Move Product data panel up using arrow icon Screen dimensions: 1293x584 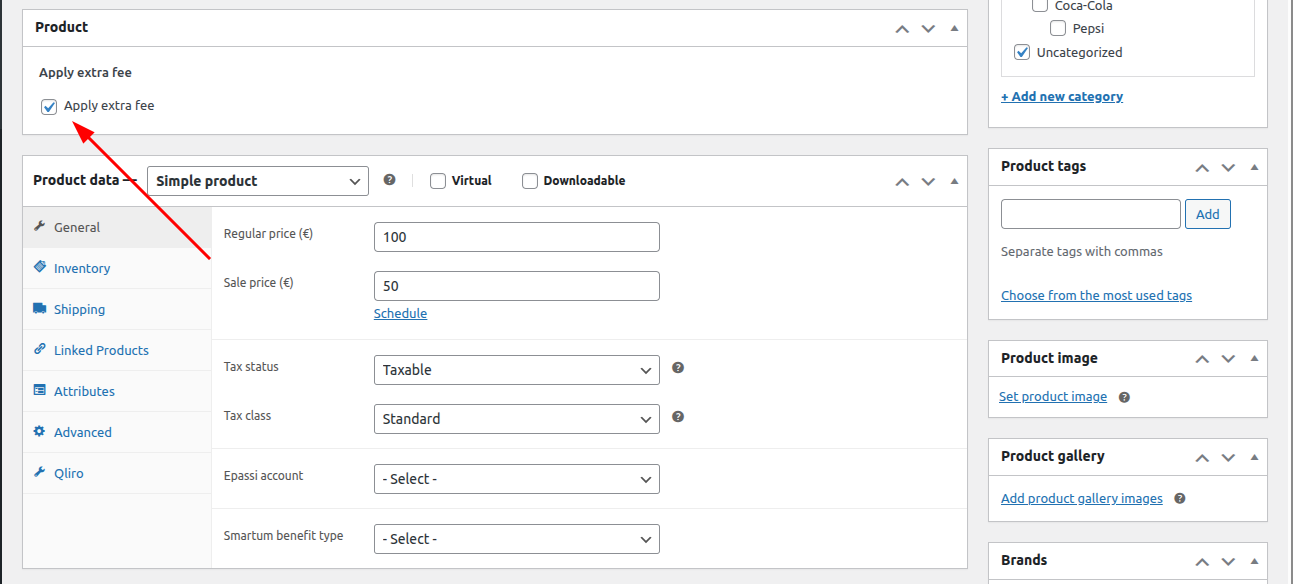(x=902, y=181)
